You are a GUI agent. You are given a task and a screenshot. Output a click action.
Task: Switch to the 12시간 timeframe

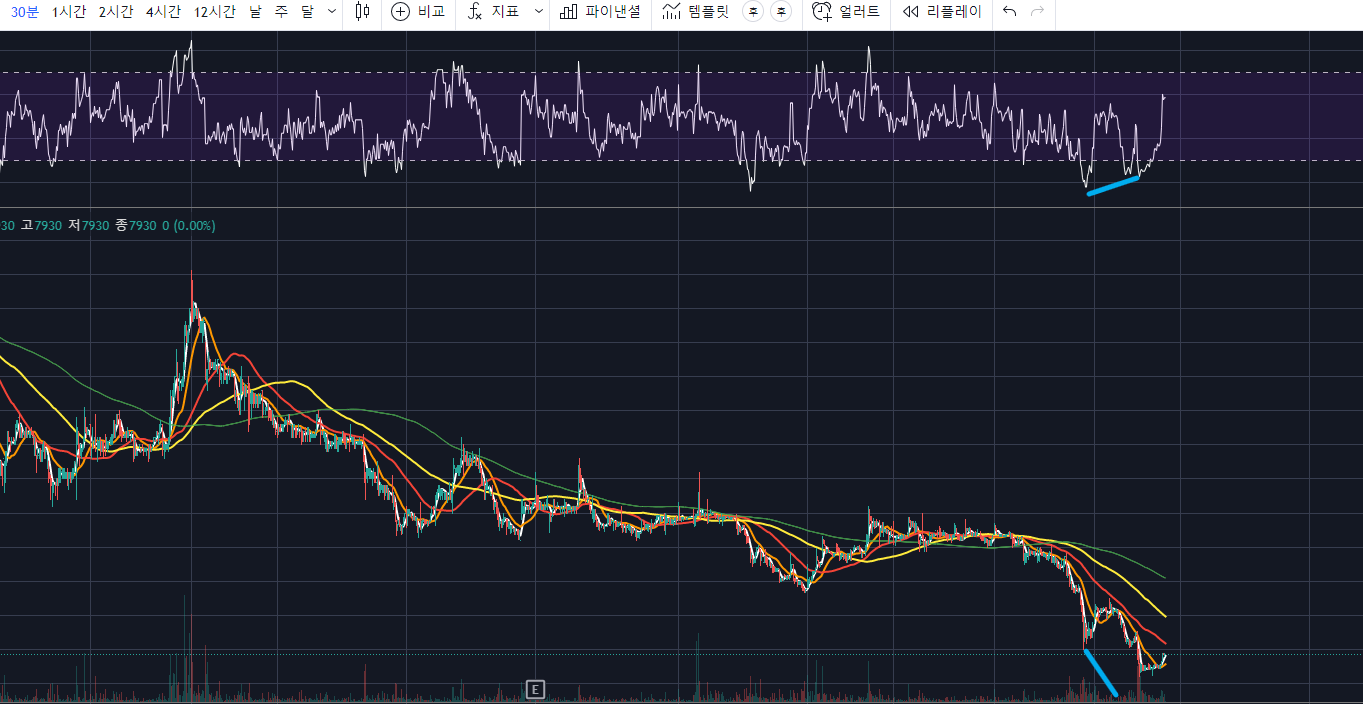(x=215, y=12)
